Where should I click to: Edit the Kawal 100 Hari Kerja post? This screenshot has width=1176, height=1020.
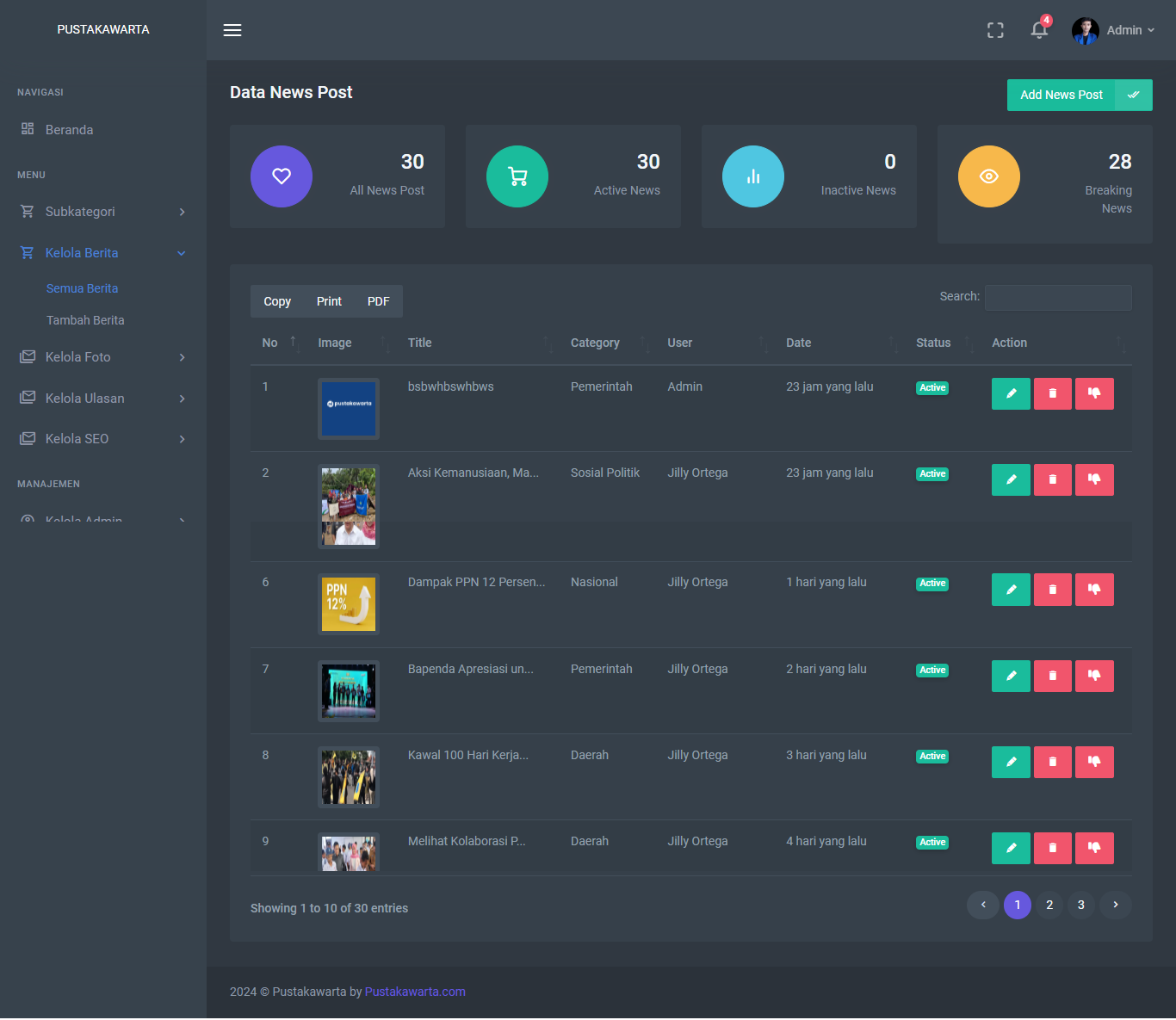1011,762
